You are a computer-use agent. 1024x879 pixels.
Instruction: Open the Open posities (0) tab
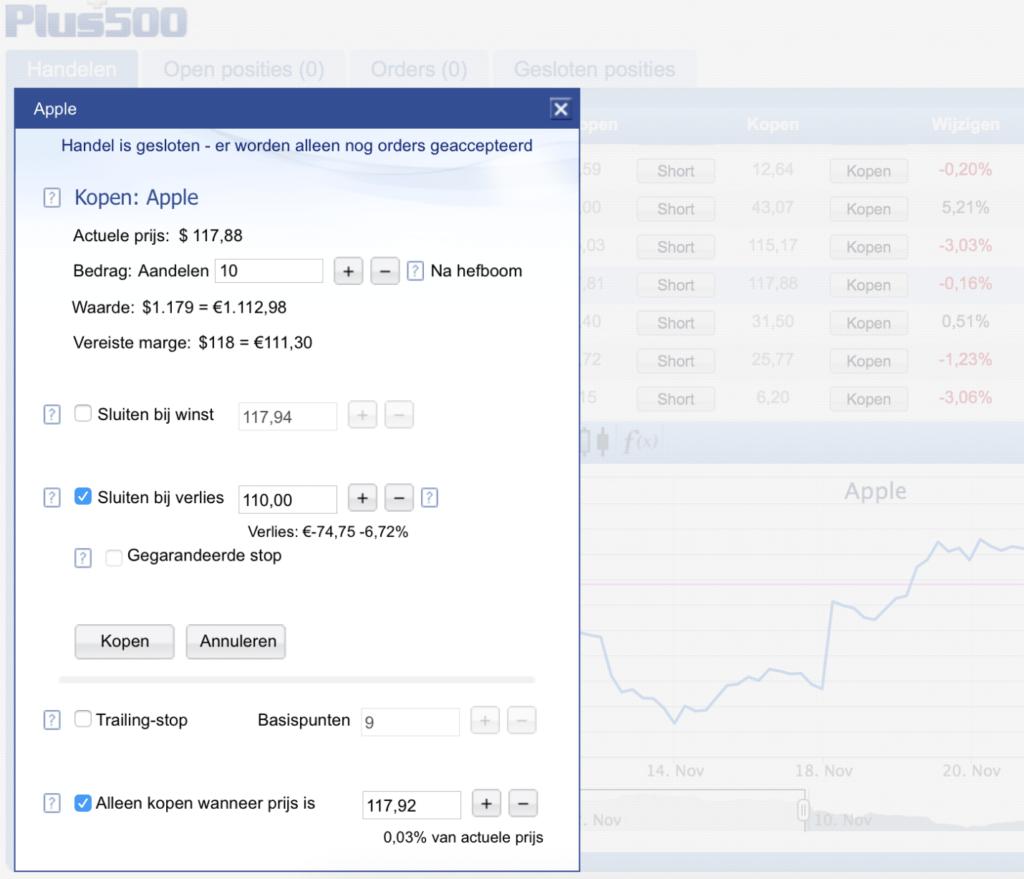(244, 69)
